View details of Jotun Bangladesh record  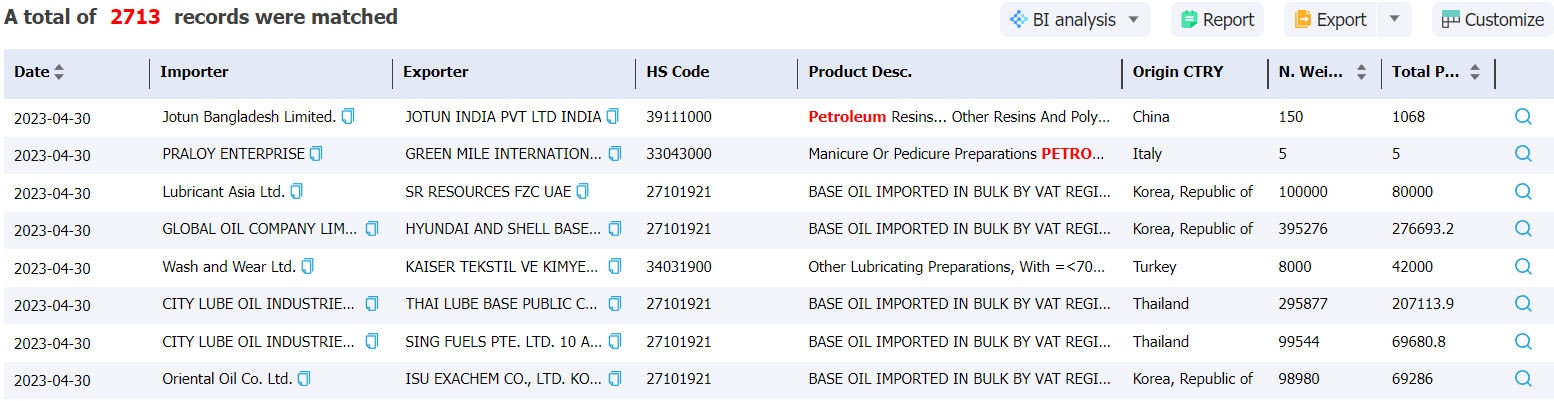[1523, 117]
